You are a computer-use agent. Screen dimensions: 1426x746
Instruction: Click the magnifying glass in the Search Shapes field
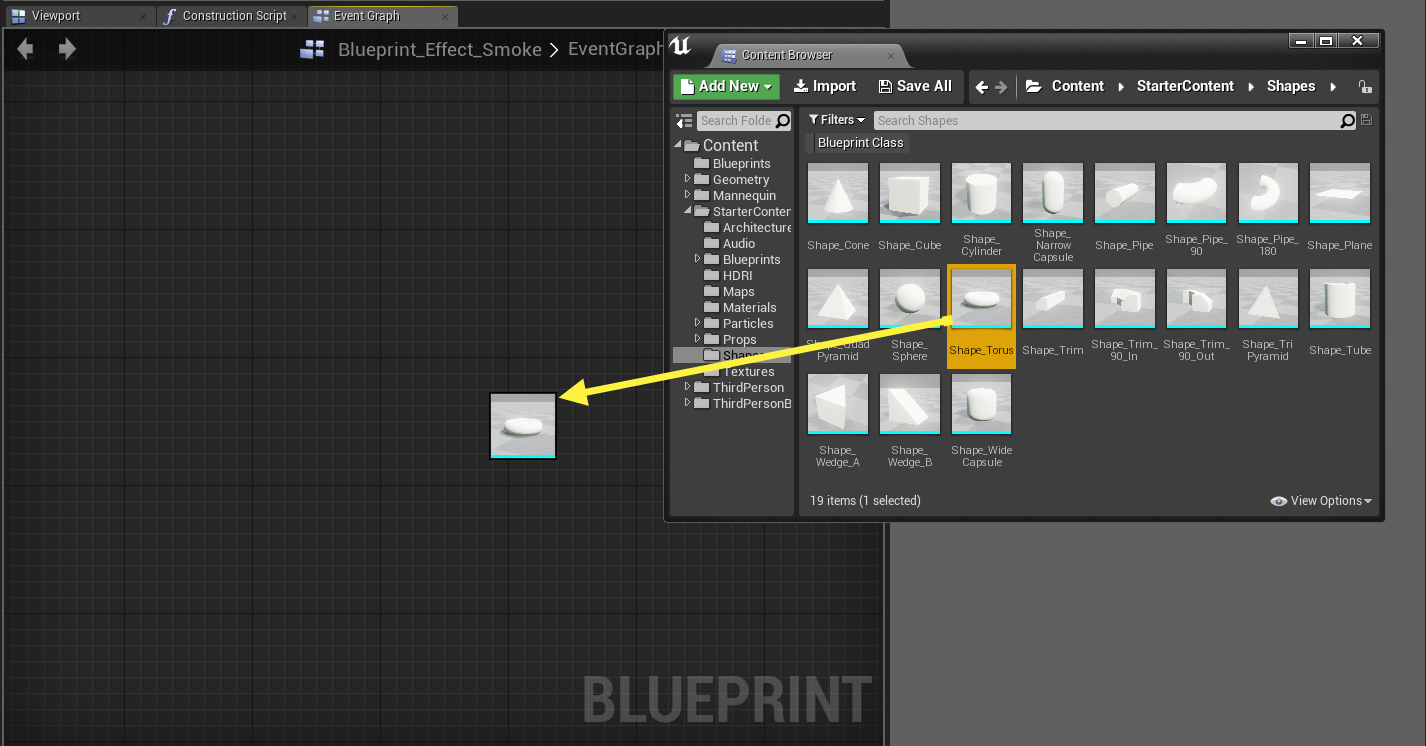(x=1347, y=120)
